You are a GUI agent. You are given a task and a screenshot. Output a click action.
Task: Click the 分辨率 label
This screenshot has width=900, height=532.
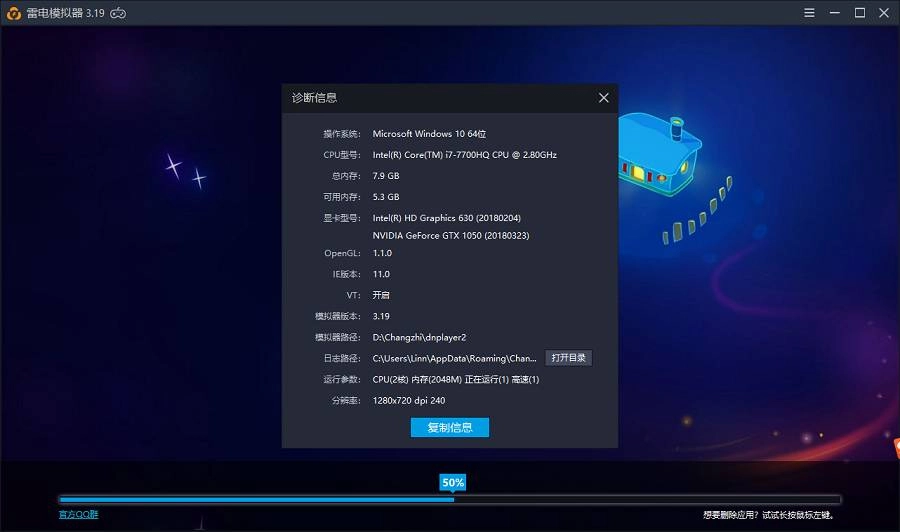[x=346, y=401]
